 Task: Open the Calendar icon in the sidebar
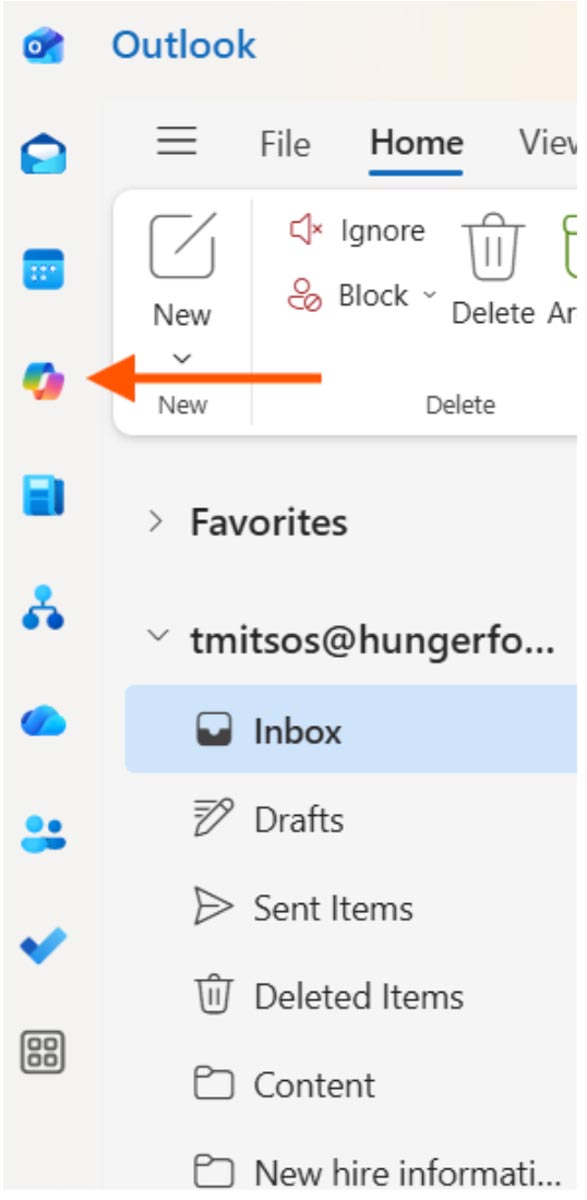click(x=43, y=270)
